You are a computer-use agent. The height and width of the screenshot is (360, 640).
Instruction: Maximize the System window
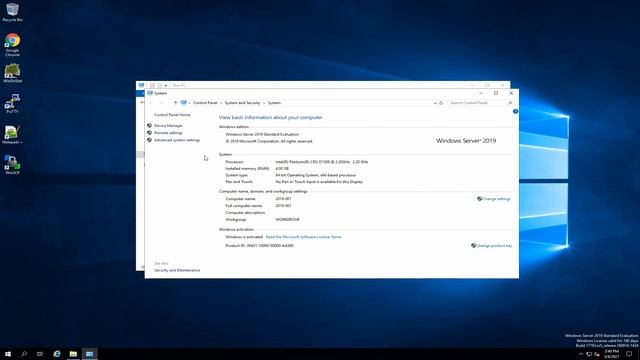coord(496,93)
